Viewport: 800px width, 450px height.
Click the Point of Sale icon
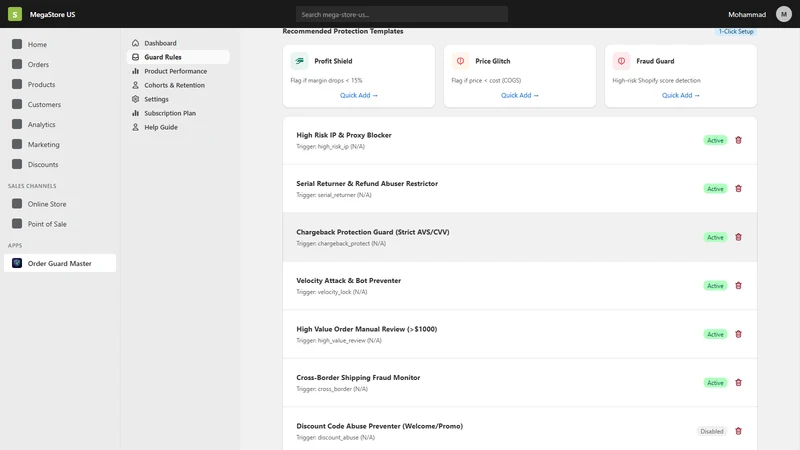pyautogui.click(x=17, y=223)
